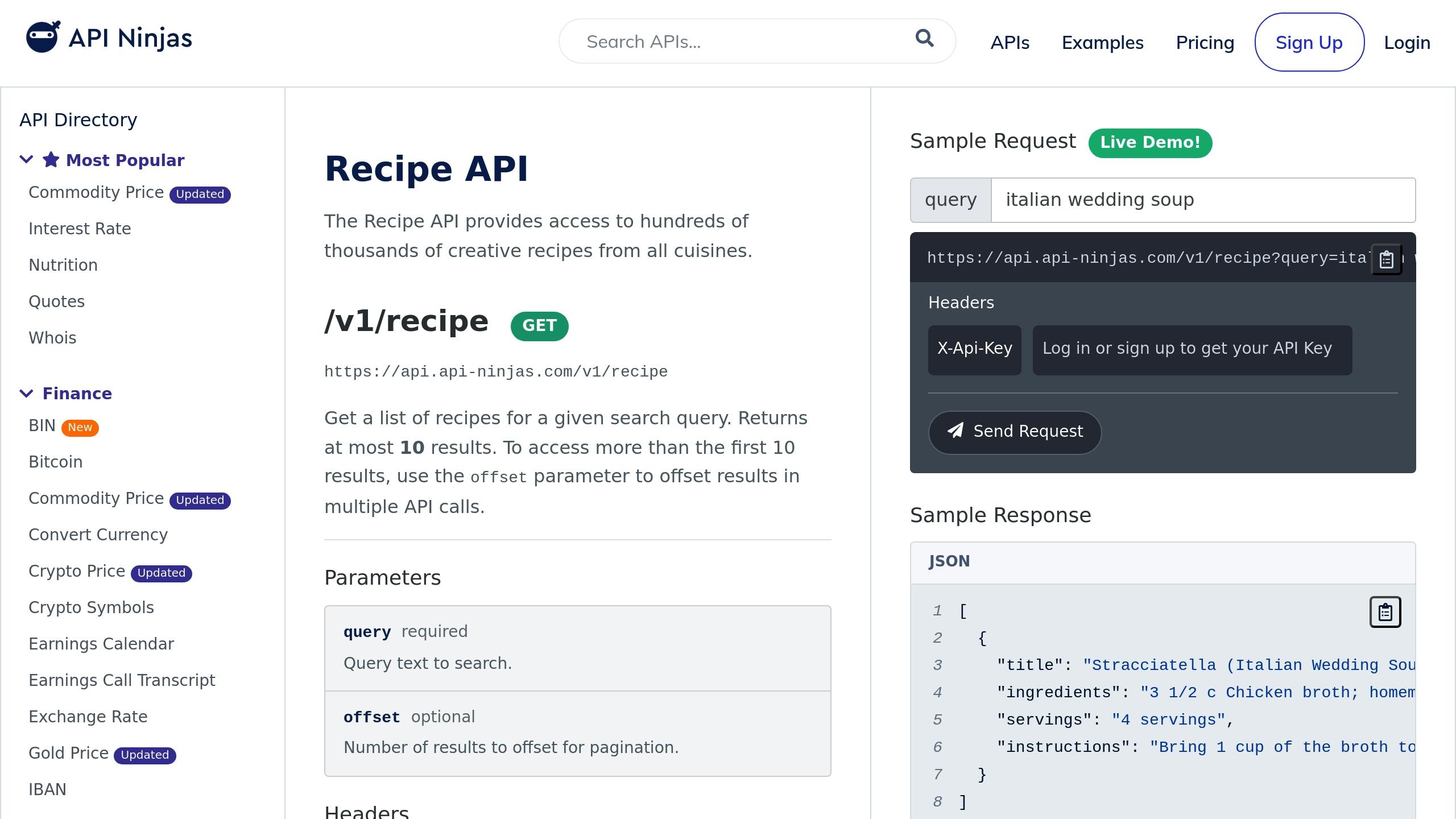
Task: Click the query input with italian wedding soup
Action: click(x=1203, y=200)
